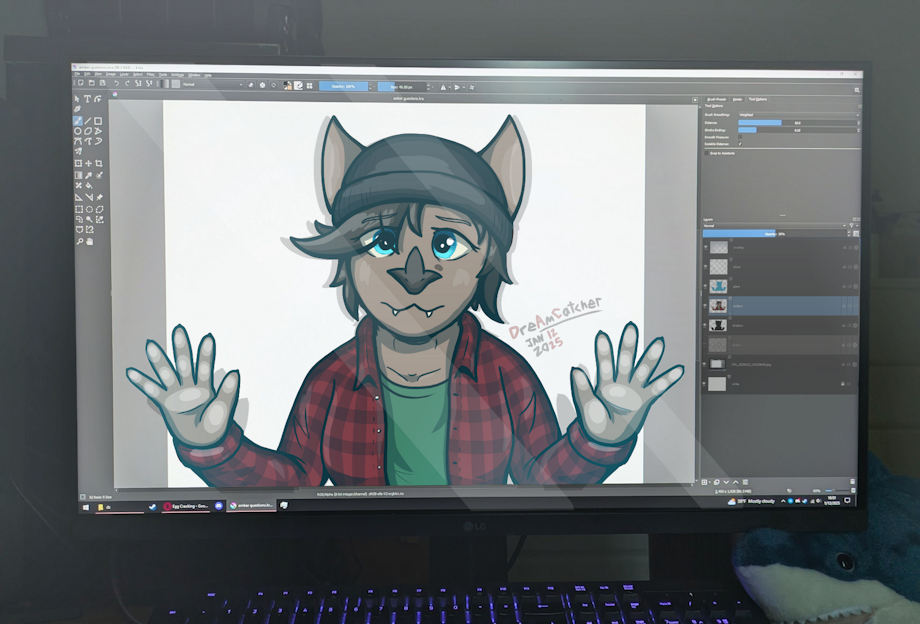The height and width of the screenshot is (624, 920).
Task: Select the Pan hand tool
Action: click(x=90, y=241)
